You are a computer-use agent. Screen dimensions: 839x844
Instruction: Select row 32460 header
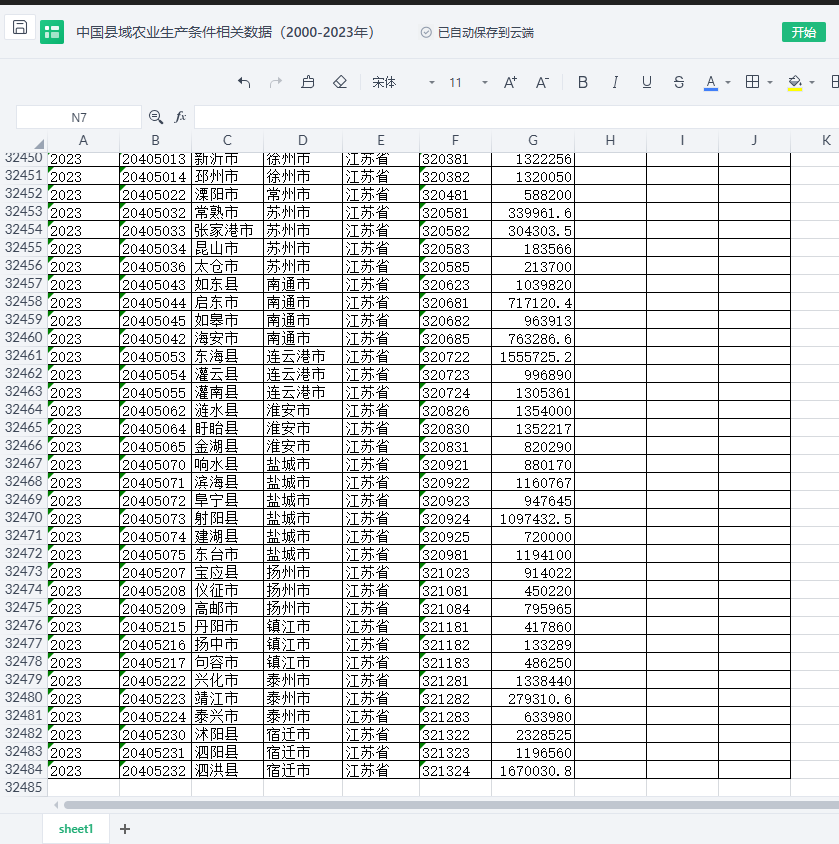pos(24,337)
